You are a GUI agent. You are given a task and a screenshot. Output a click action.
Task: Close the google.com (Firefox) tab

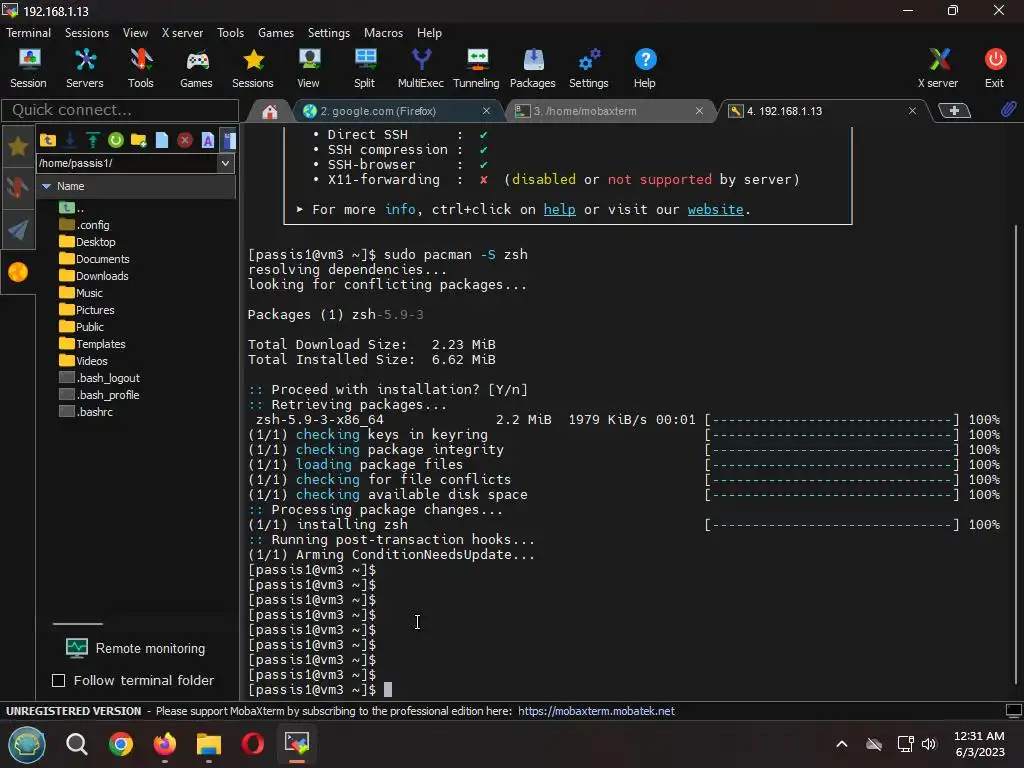487,111
